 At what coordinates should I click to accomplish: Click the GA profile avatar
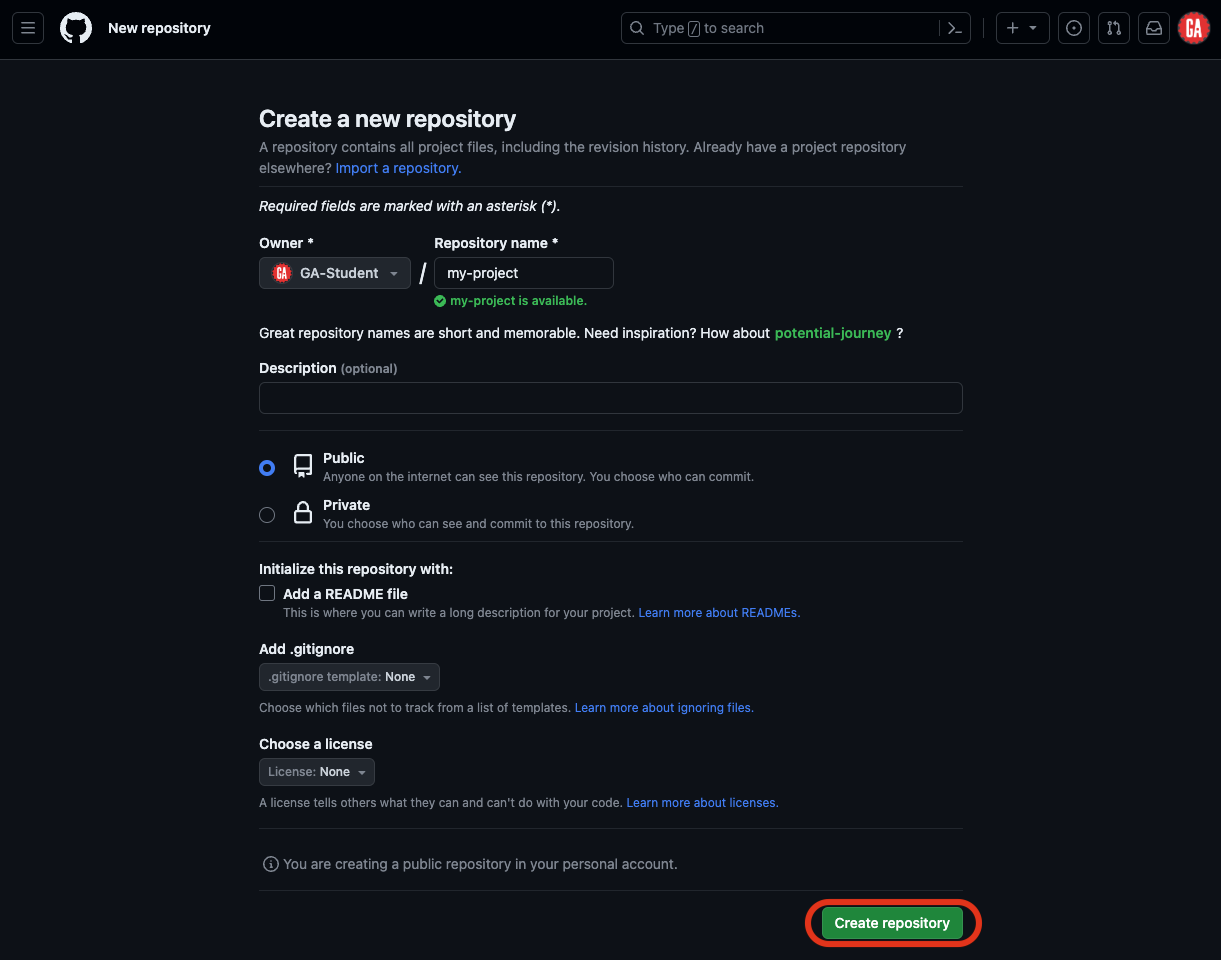(x=1193, y=28)
